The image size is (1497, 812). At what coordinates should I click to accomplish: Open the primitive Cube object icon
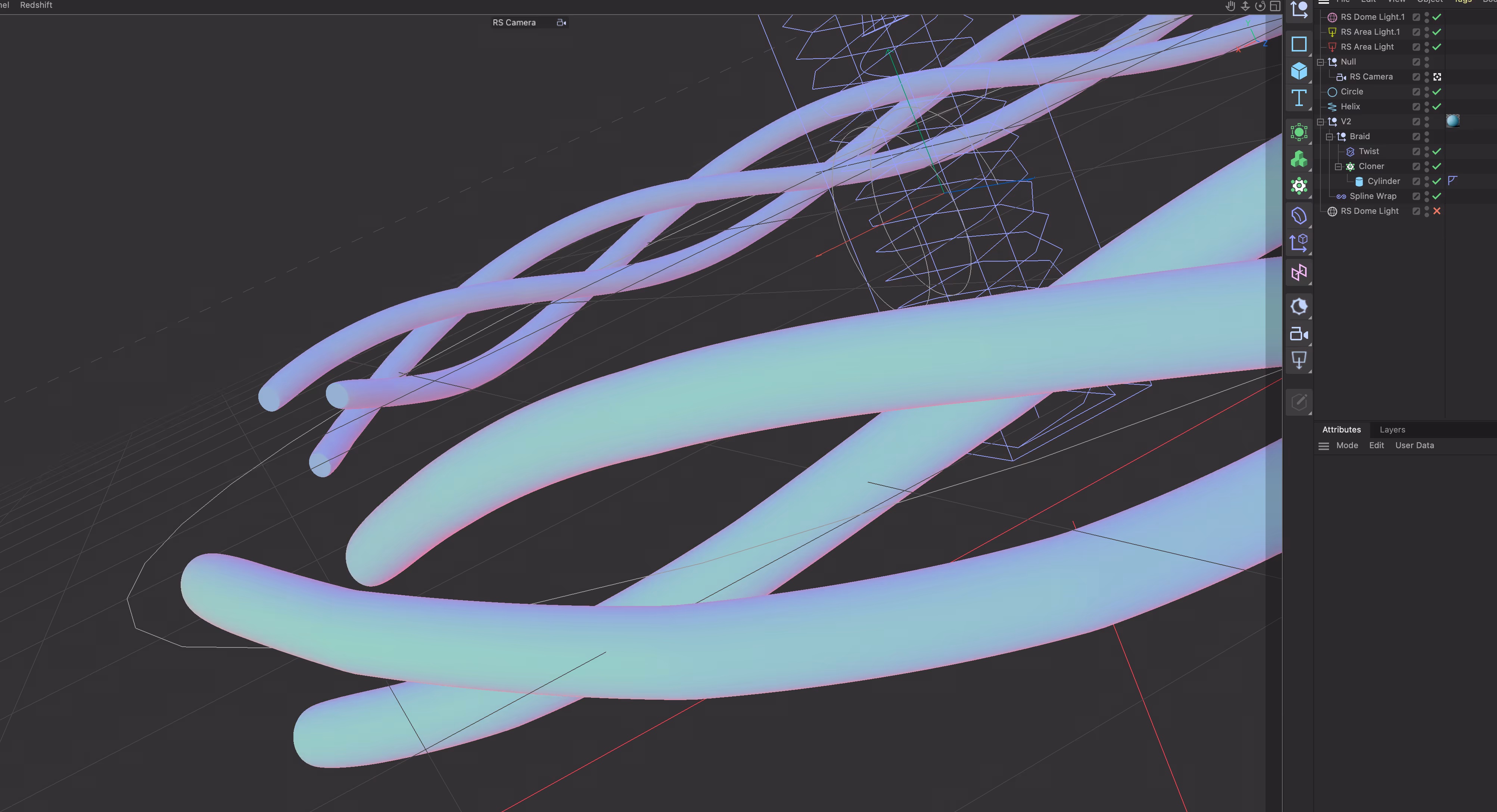(1299, 71)
